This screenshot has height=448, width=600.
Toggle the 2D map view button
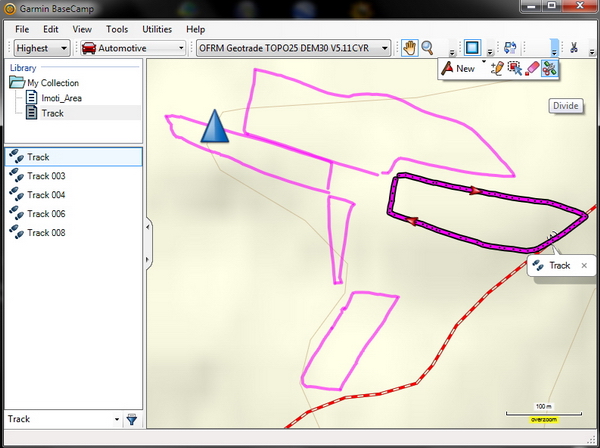474,48
